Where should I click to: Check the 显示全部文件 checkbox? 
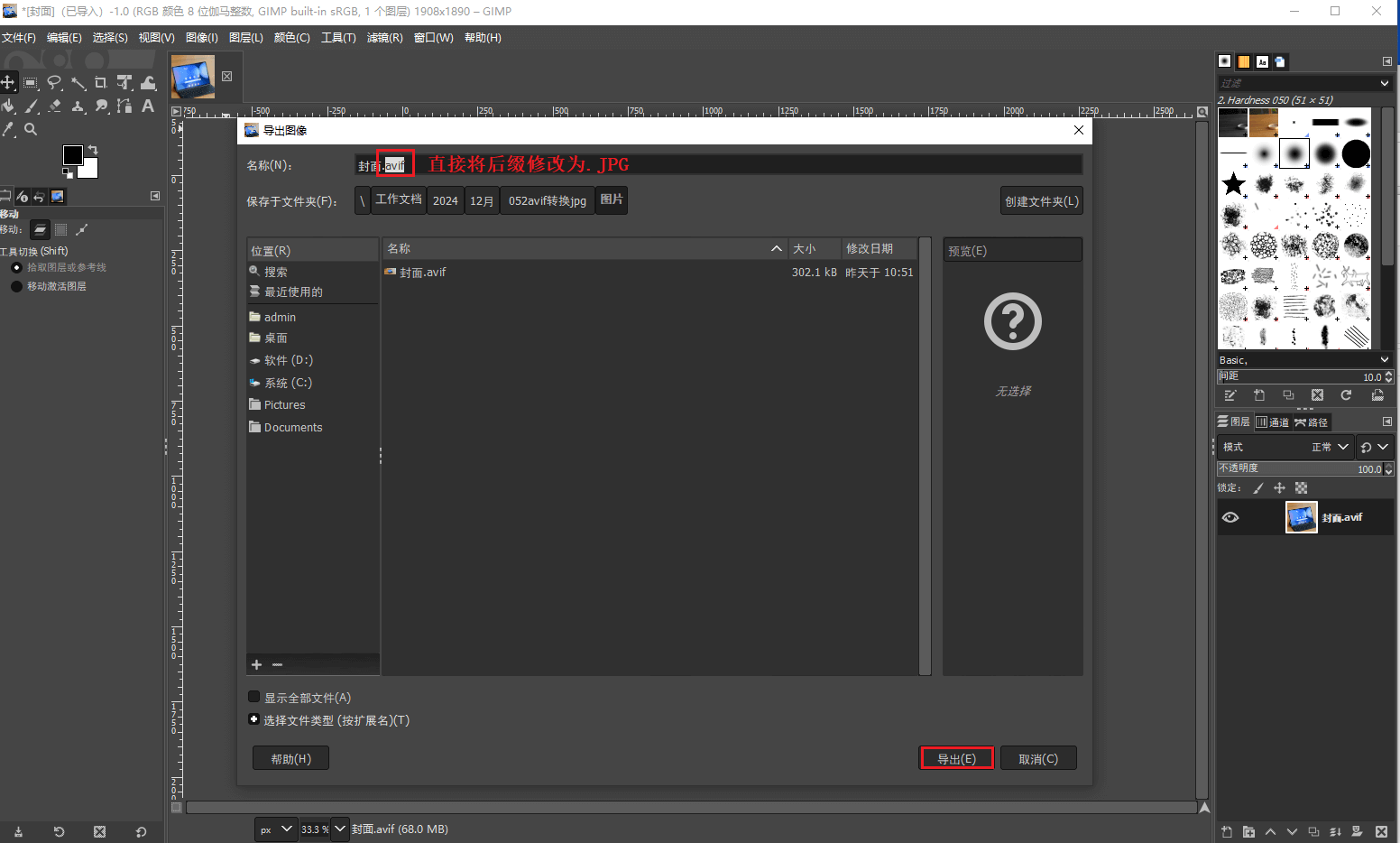(x=254, y=697)
